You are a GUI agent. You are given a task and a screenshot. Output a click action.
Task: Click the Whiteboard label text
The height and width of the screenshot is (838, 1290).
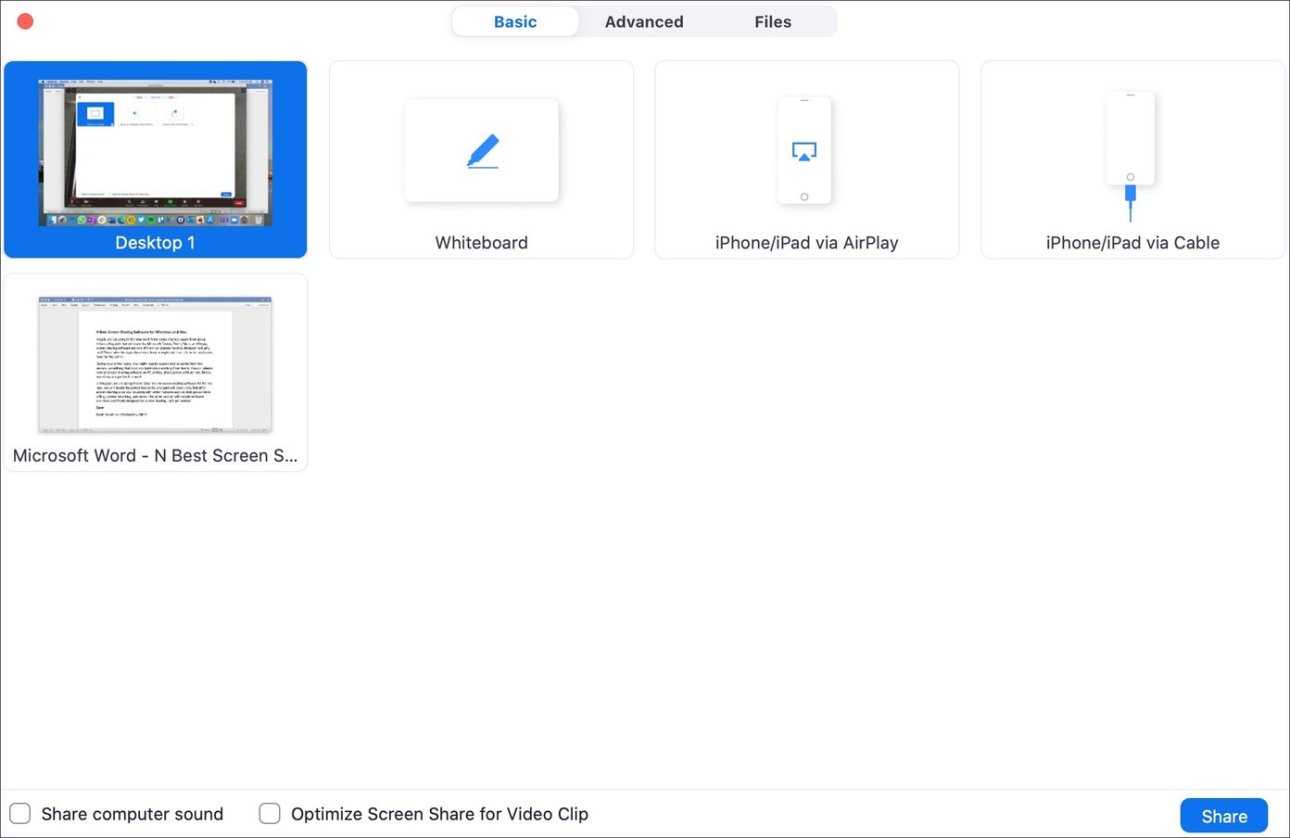[x=481, y=243]
